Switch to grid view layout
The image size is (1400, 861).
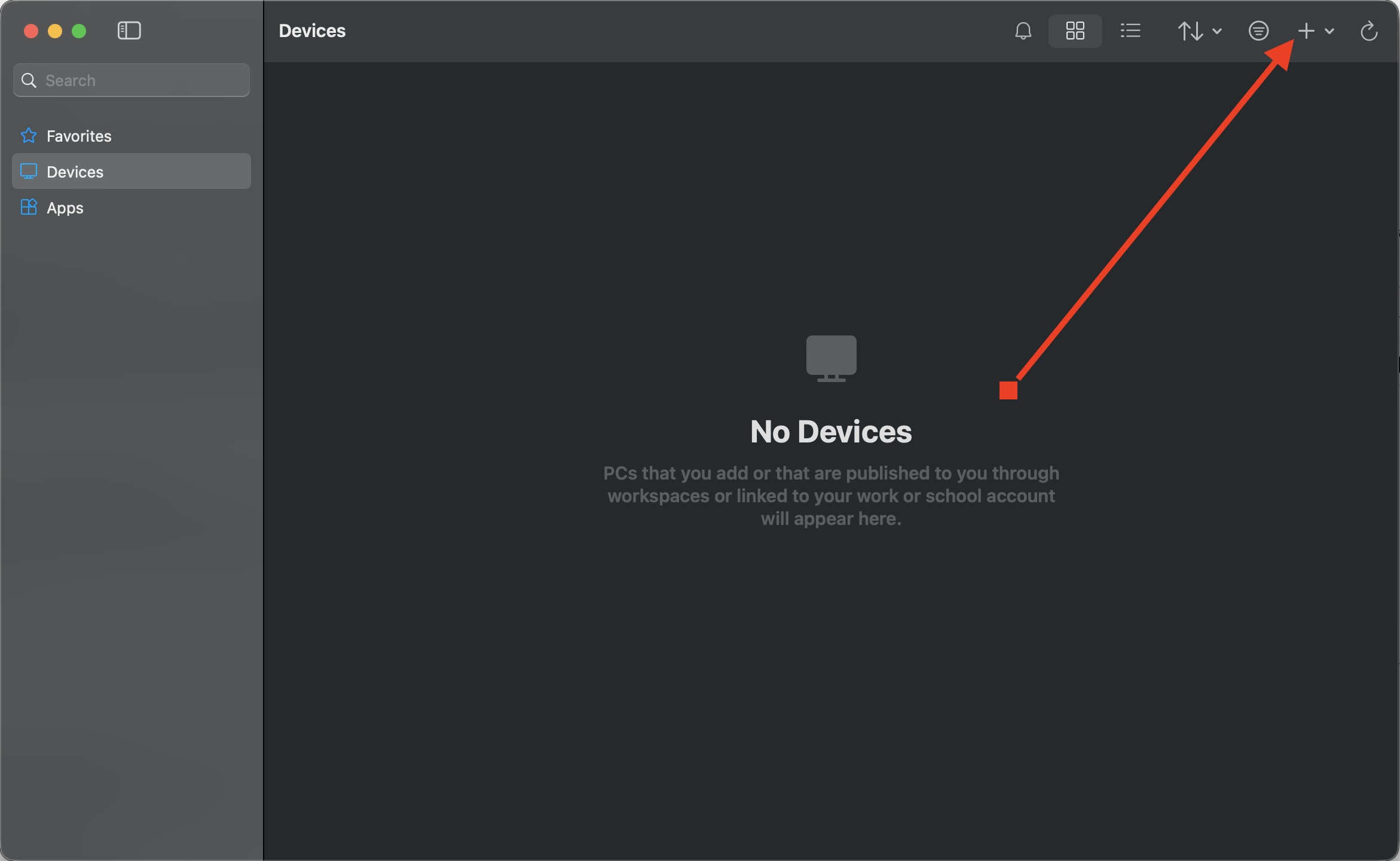[x=1075, y=30]
